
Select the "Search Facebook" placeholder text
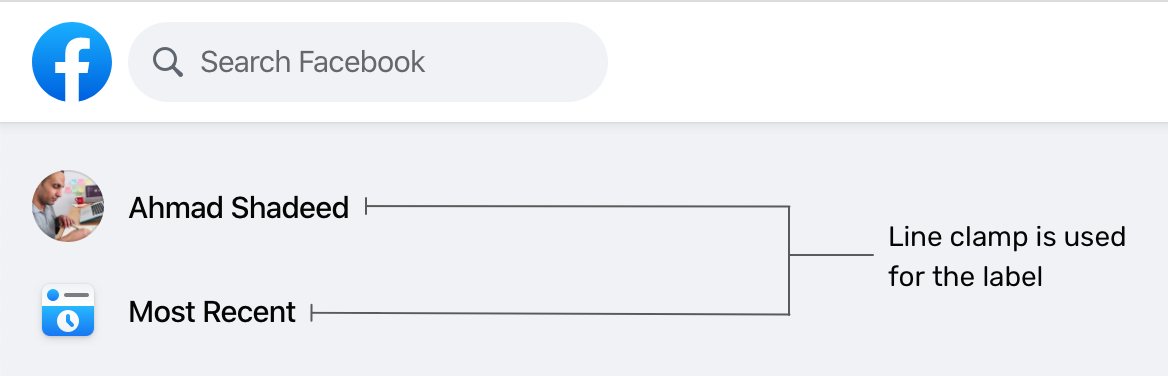point(313,62)
